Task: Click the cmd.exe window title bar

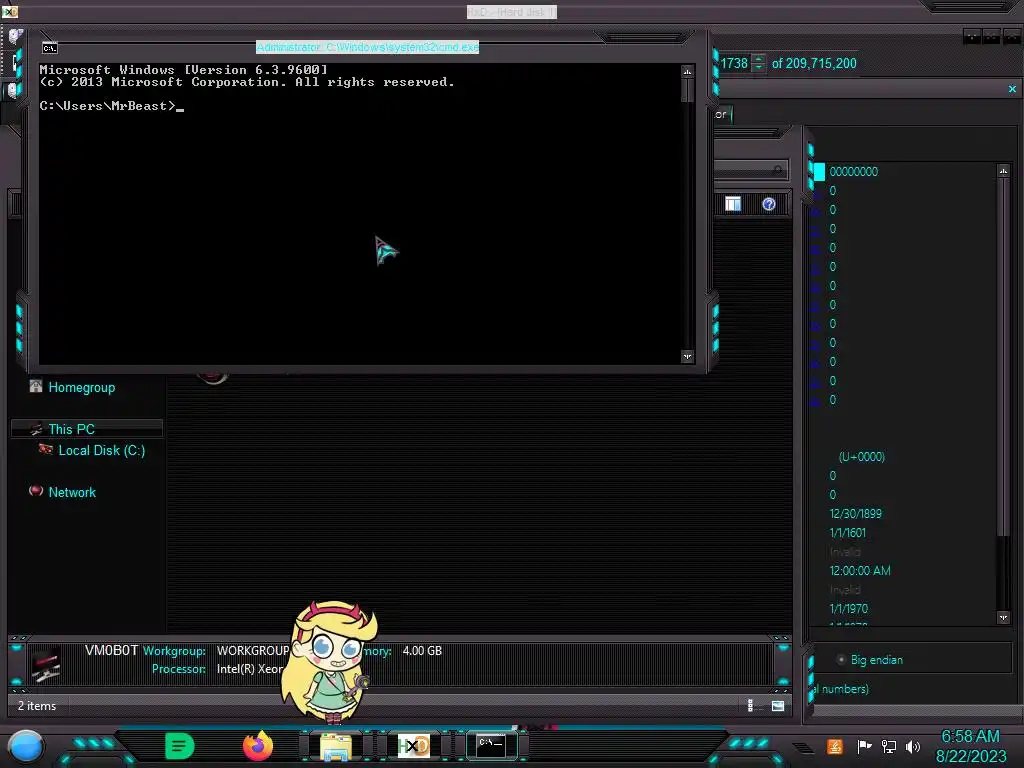Action: (x=367, y=47)
